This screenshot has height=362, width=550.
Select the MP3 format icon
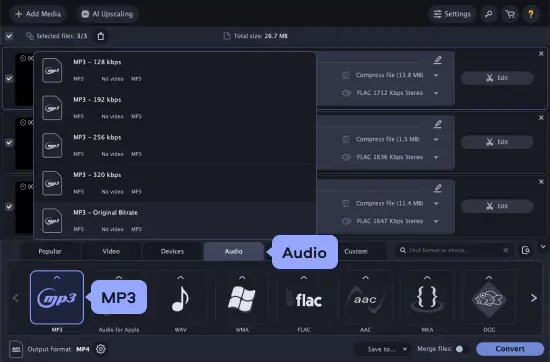click(x=57, y=297)
